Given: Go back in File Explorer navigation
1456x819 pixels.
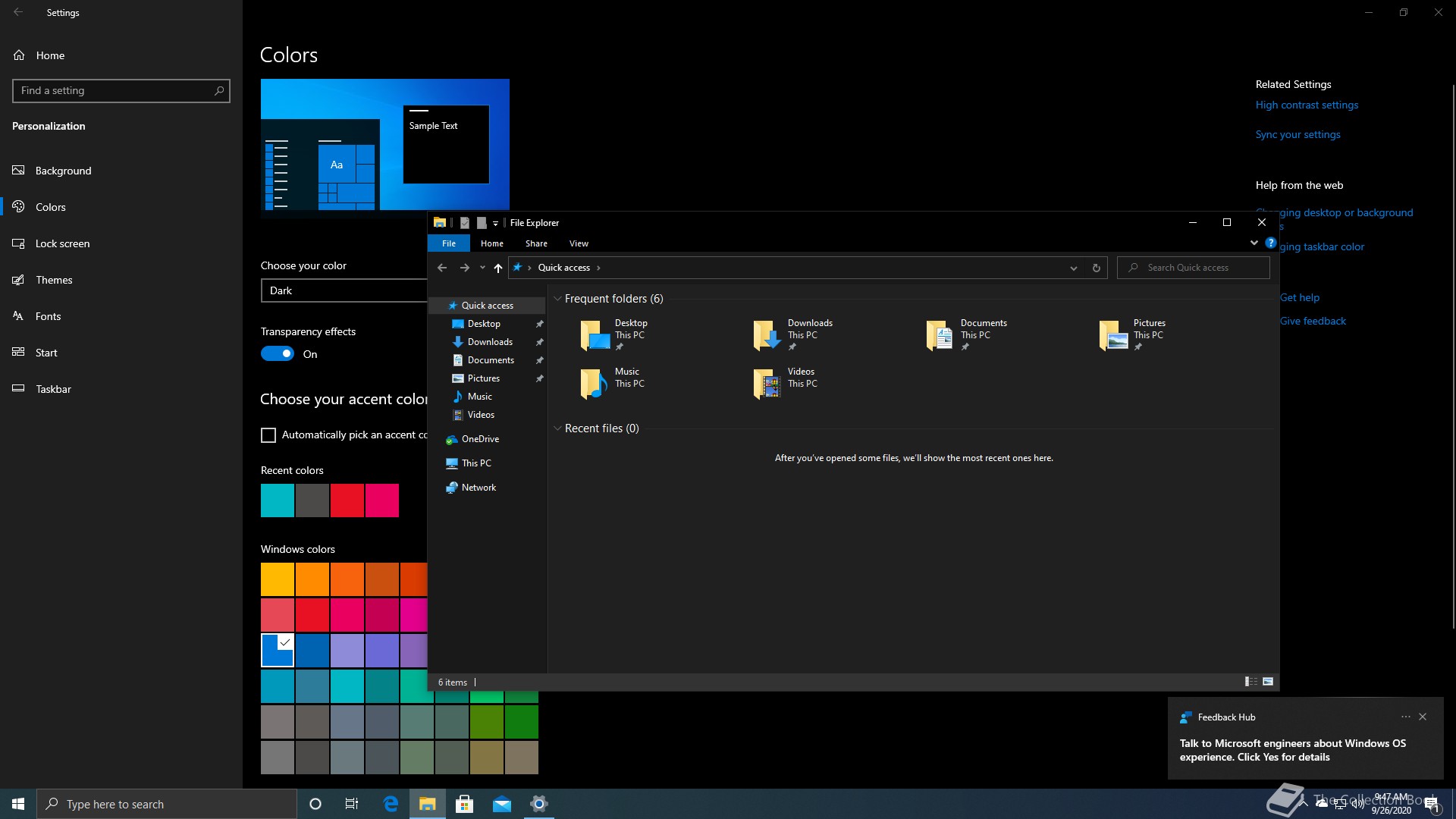Looking at the screenshot, I should tap(442, 268).
